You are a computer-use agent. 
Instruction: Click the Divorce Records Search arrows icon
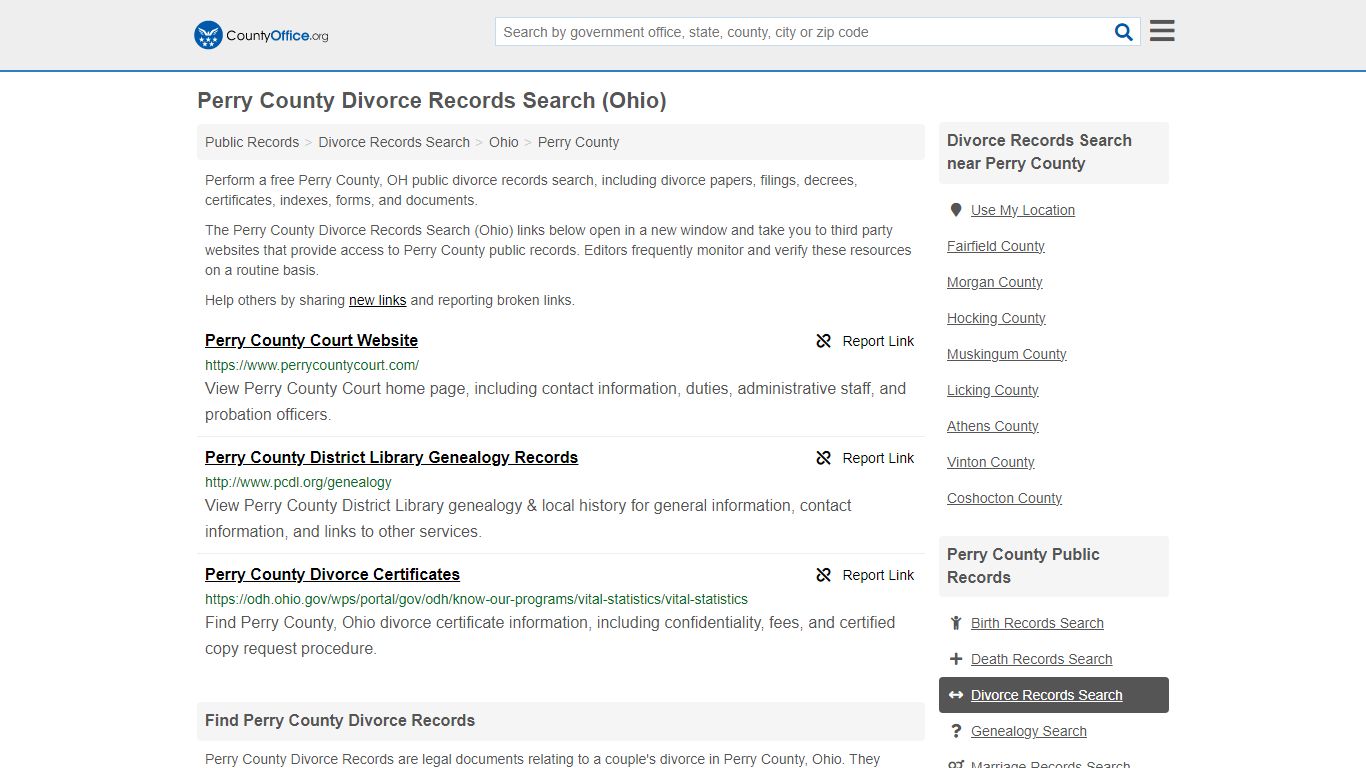(x=956, y=695)
